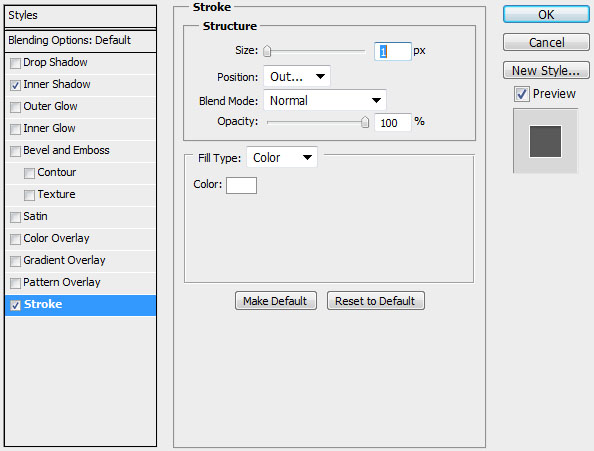Open the Position dropdown

pos(297,76)
